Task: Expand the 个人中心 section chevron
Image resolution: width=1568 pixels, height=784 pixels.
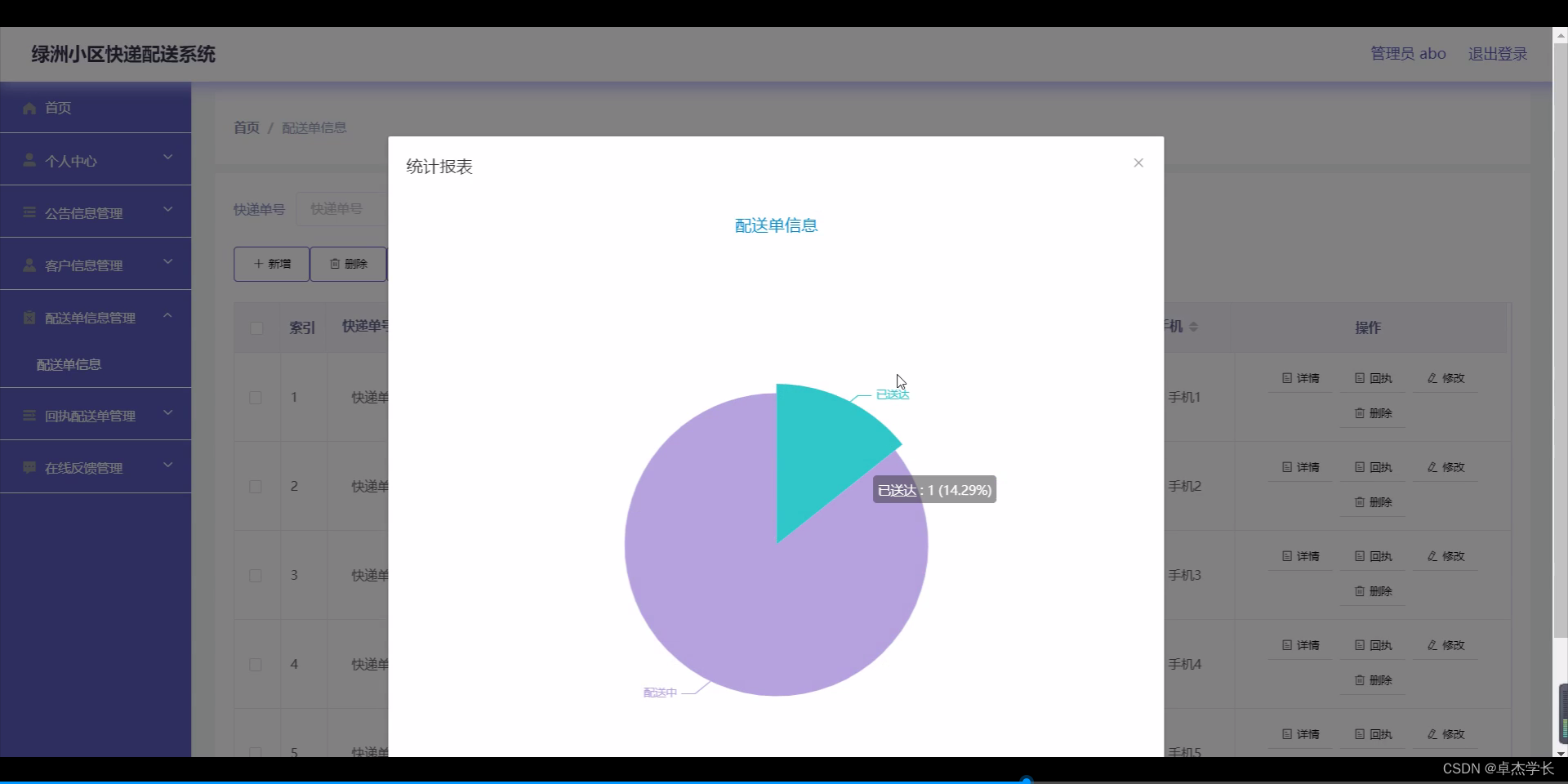Action: (167, 158)
